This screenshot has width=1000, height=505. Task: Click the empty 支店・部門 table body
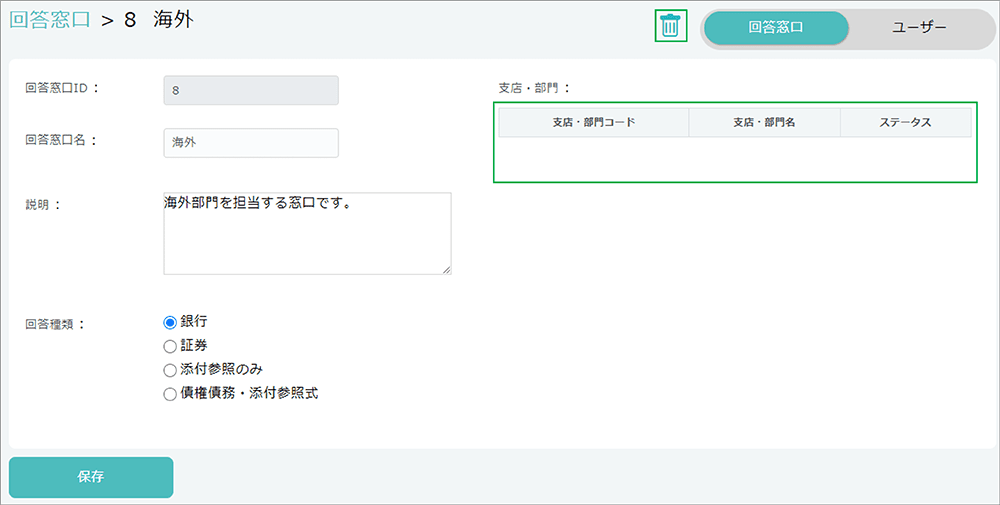735,158
